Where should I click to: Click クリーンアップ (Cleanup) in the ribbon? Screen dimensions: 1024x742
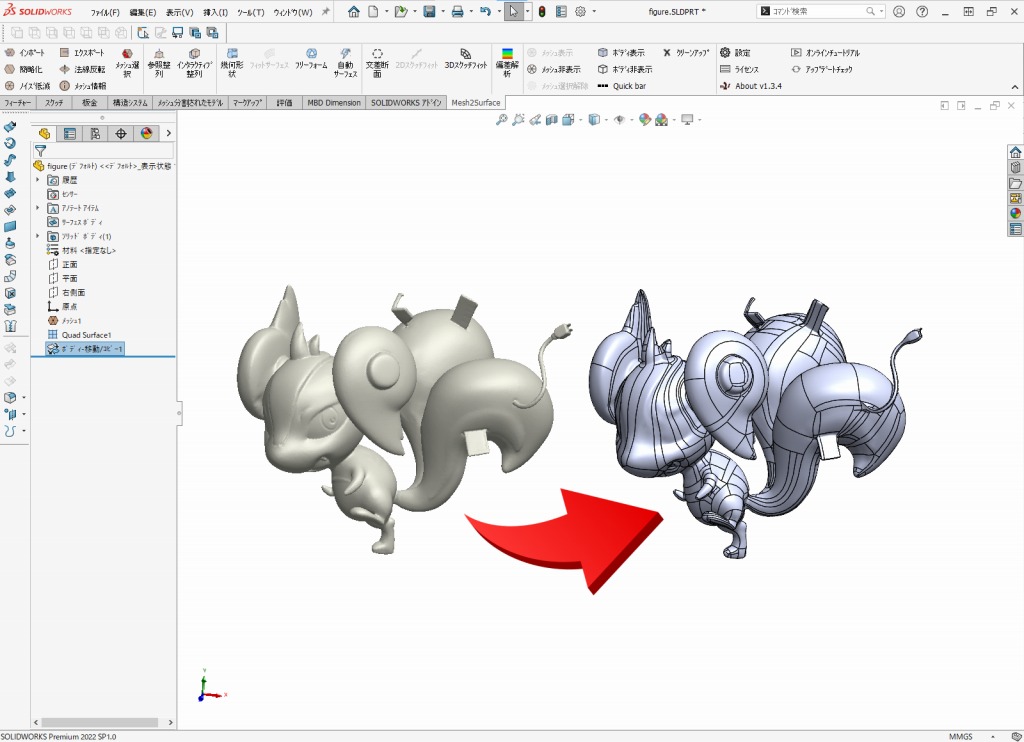pos(686,52)
